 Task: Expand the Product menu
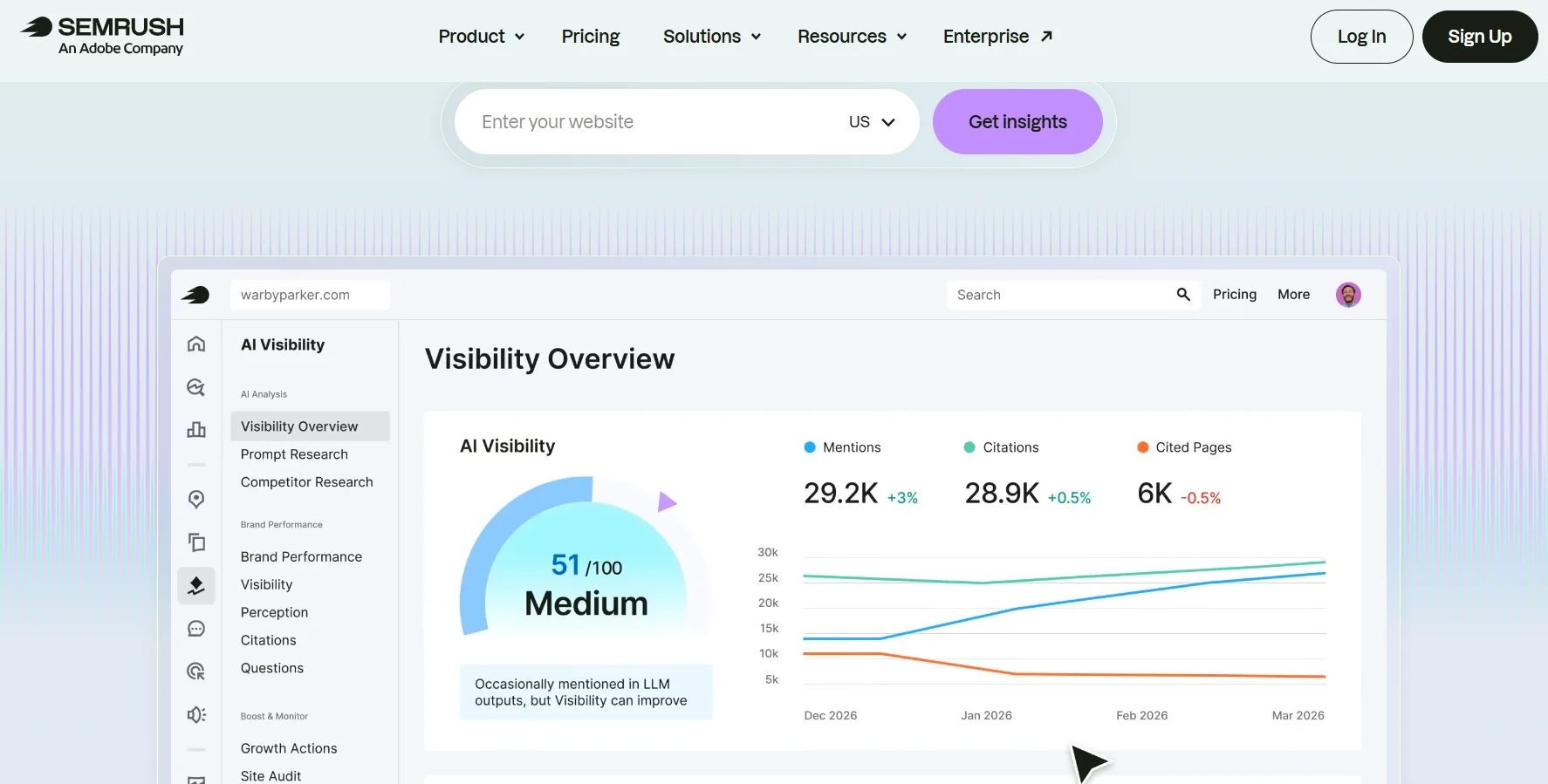click(x=482, y=37)
